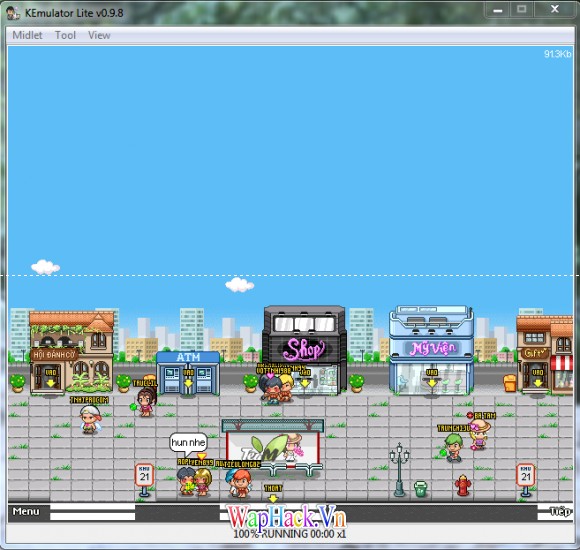580x550 pixels.
Task: Click the street lamp post
Action: 399,470
